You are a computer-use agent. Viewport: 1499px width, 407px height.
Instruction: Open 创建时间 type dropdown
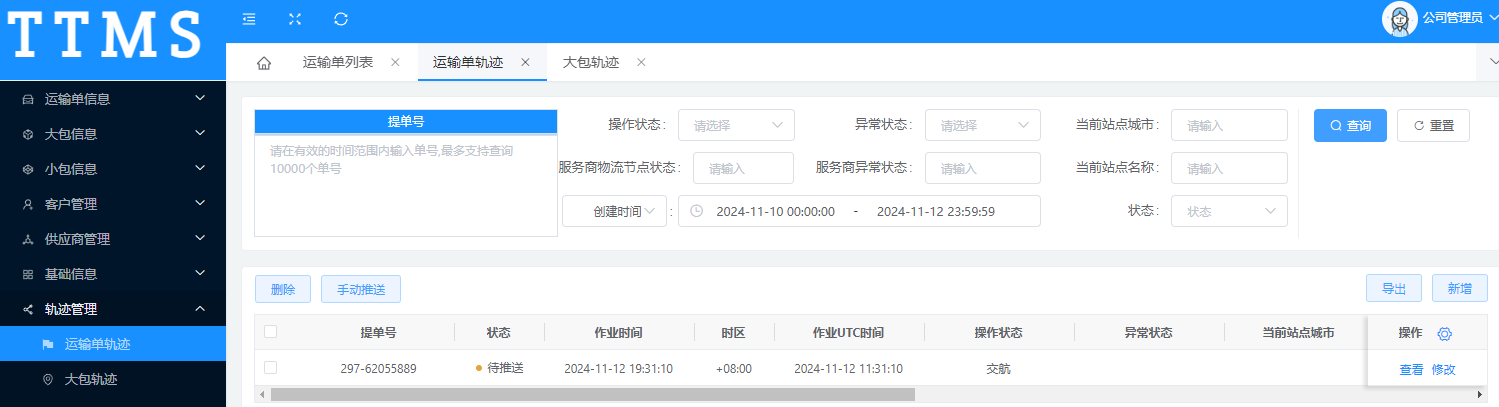coord(614,211)
